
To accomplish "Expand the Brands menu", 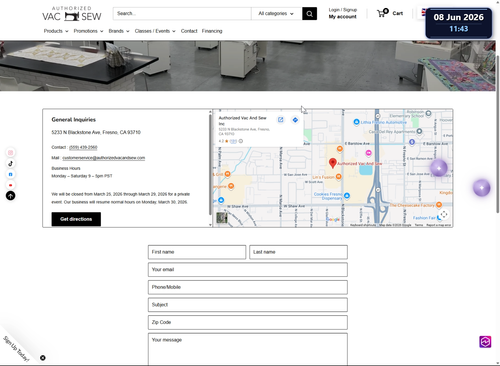I will pos(119,31).
